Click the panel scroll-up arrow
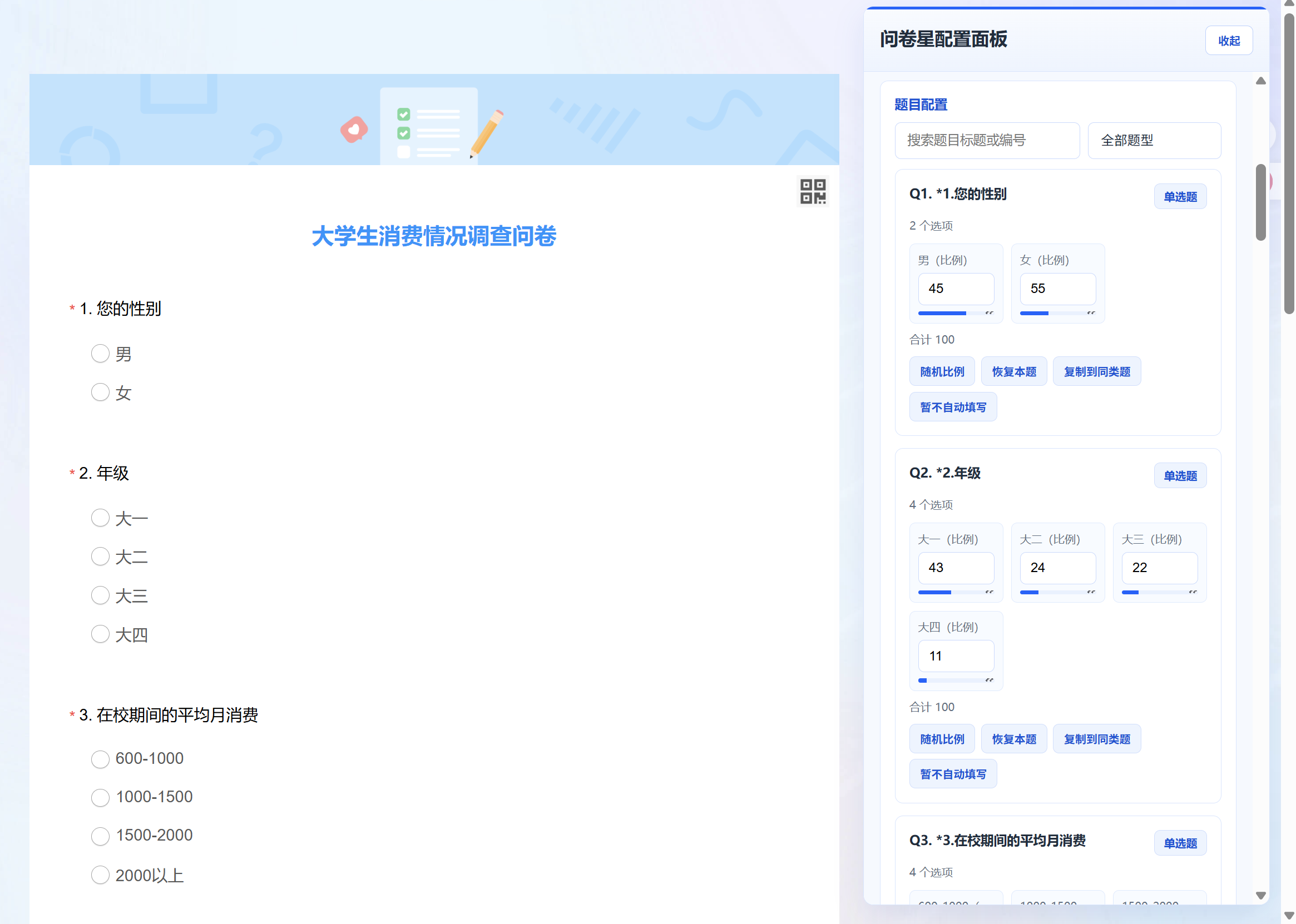 pyautogui.click(x=1261, y=81)
